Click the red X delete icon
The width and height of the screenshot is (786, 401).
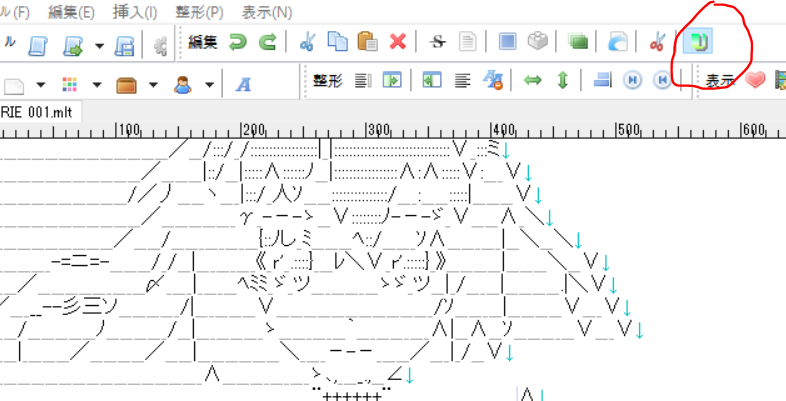[x=397, y=42]
